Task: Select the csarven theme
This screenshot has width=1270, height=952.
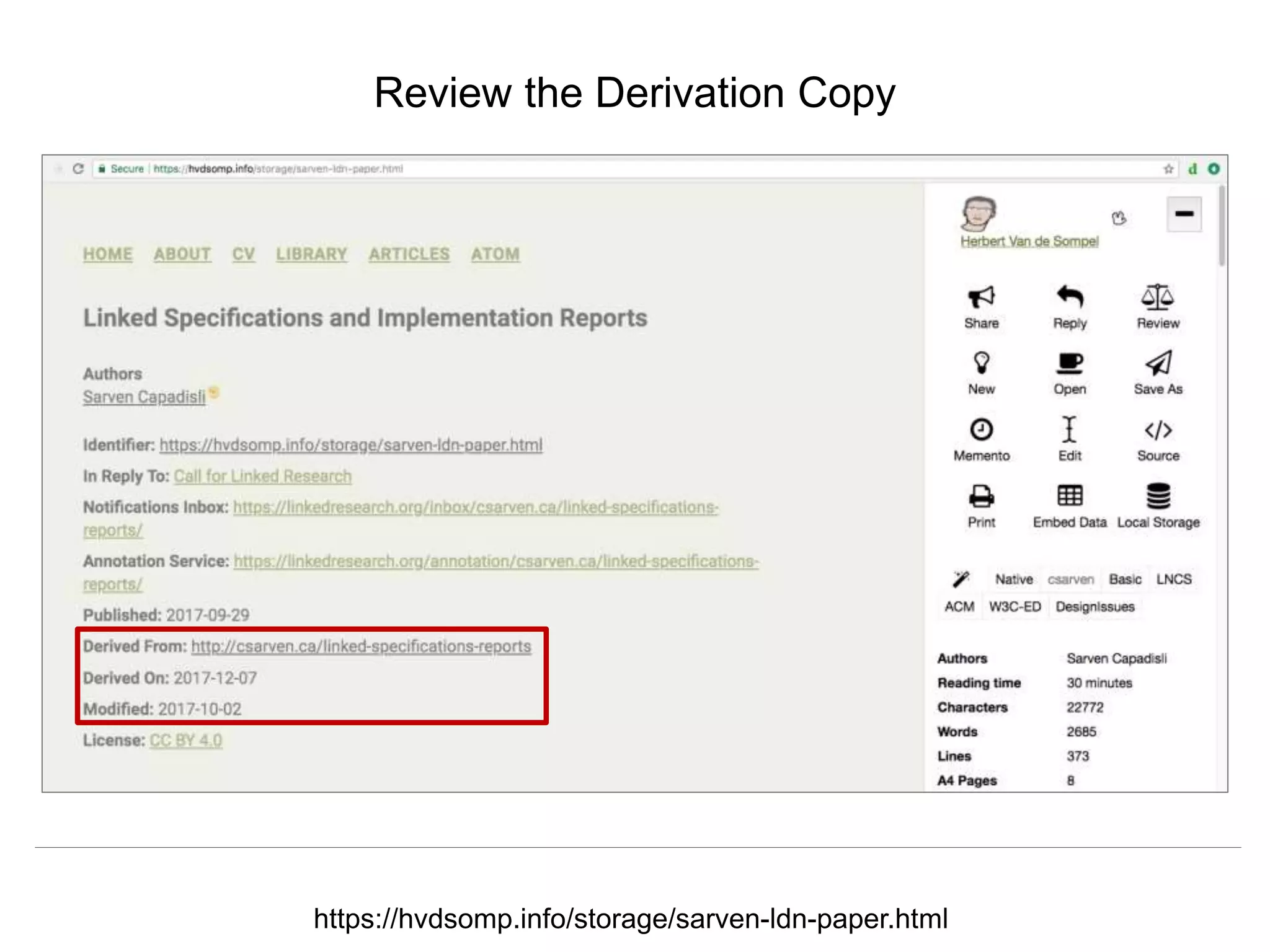Action: pos(1070,580)
